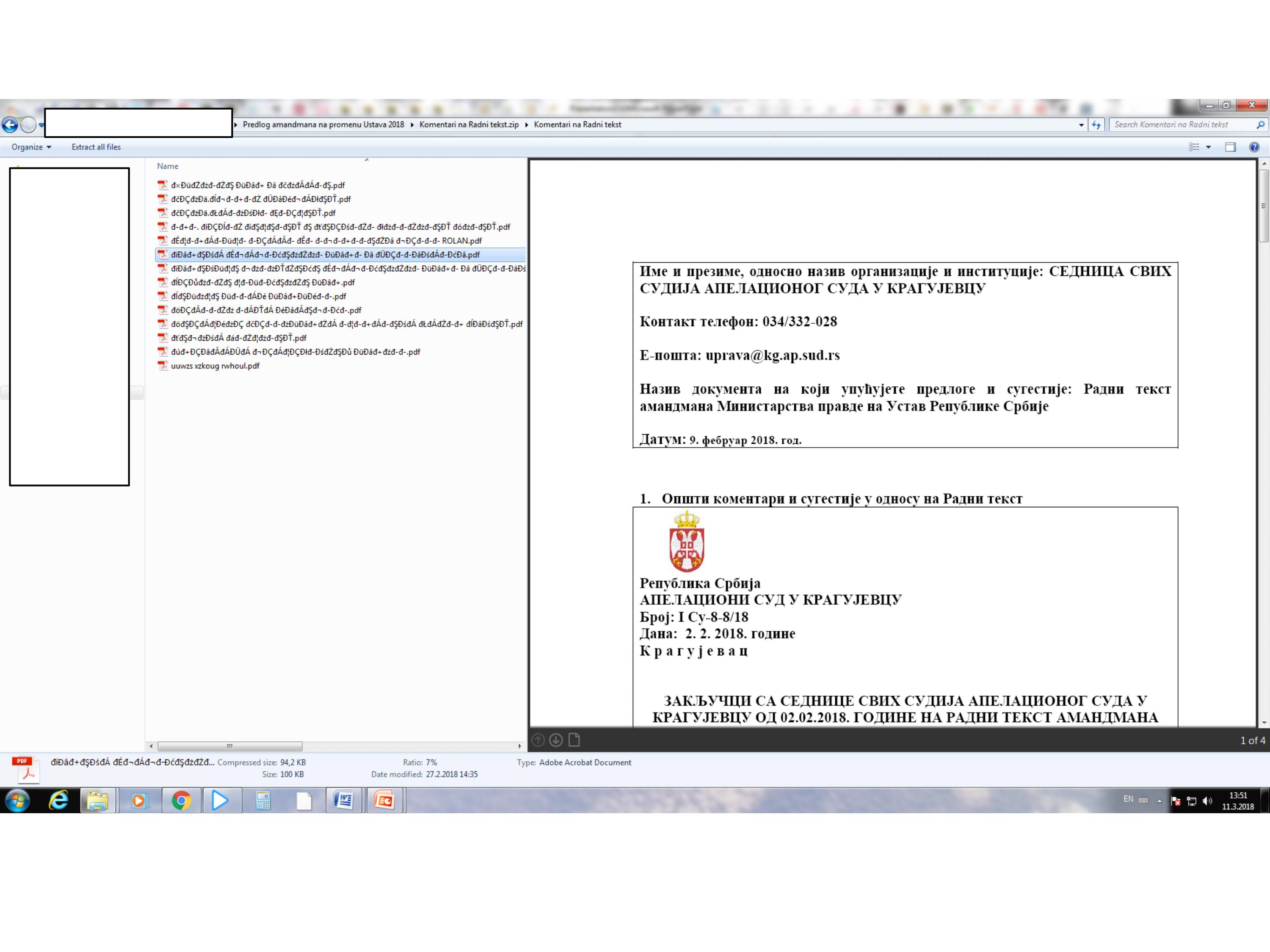Show hidden tray icons arrow
This screenshot has width=1270, height=952.
(x=1159, y=801)
